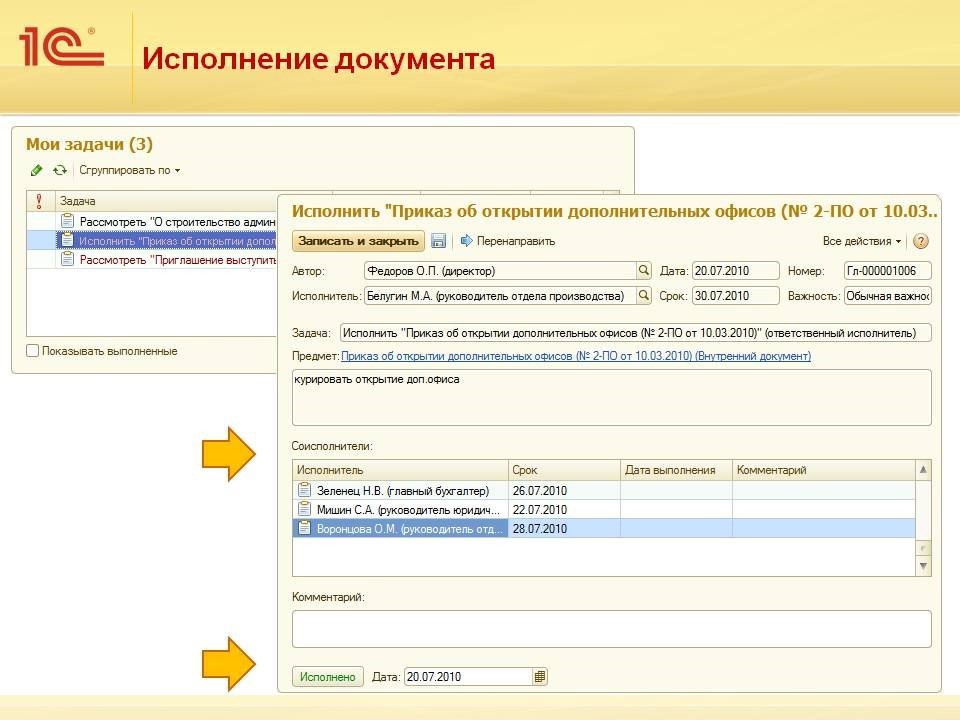Viewport: 960px width, 720px height.
Task: Save the task using the floppy disk icon
Action: (x=438, y=243)
